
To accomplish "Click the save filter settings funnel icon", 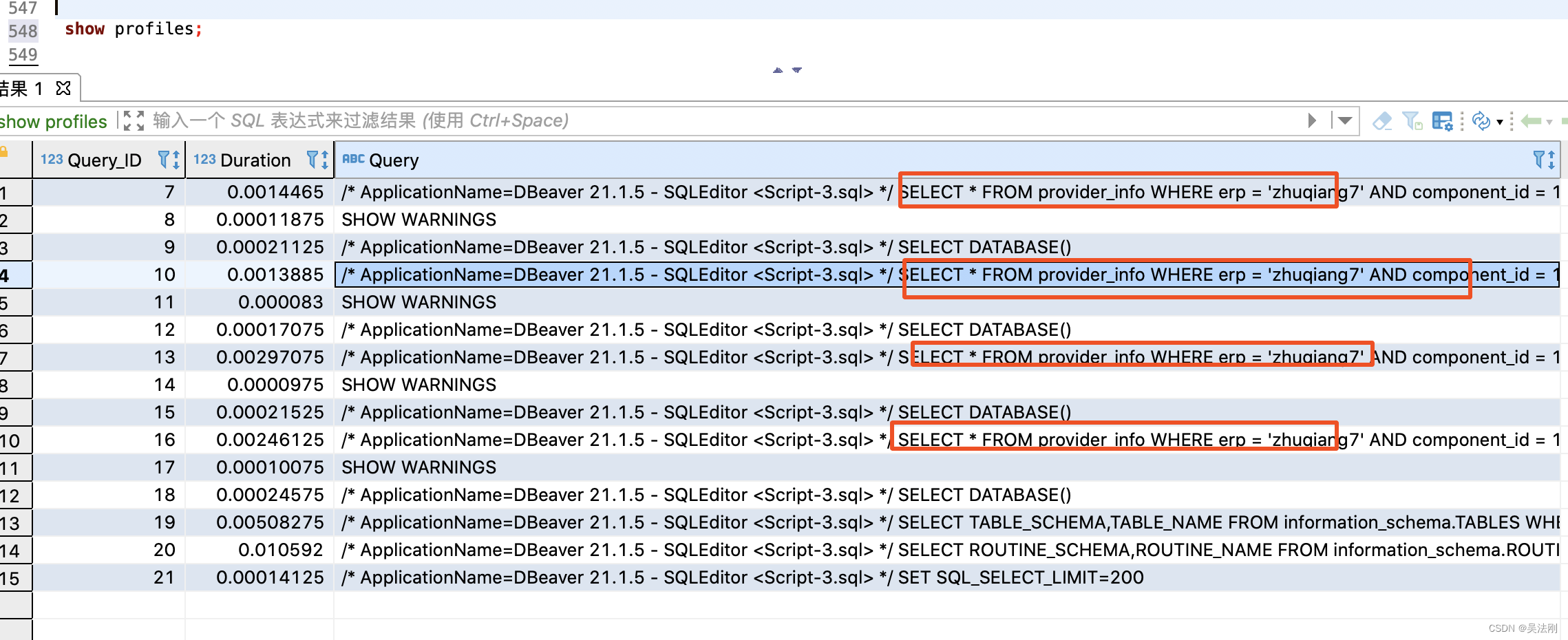I will (1412, 121).
